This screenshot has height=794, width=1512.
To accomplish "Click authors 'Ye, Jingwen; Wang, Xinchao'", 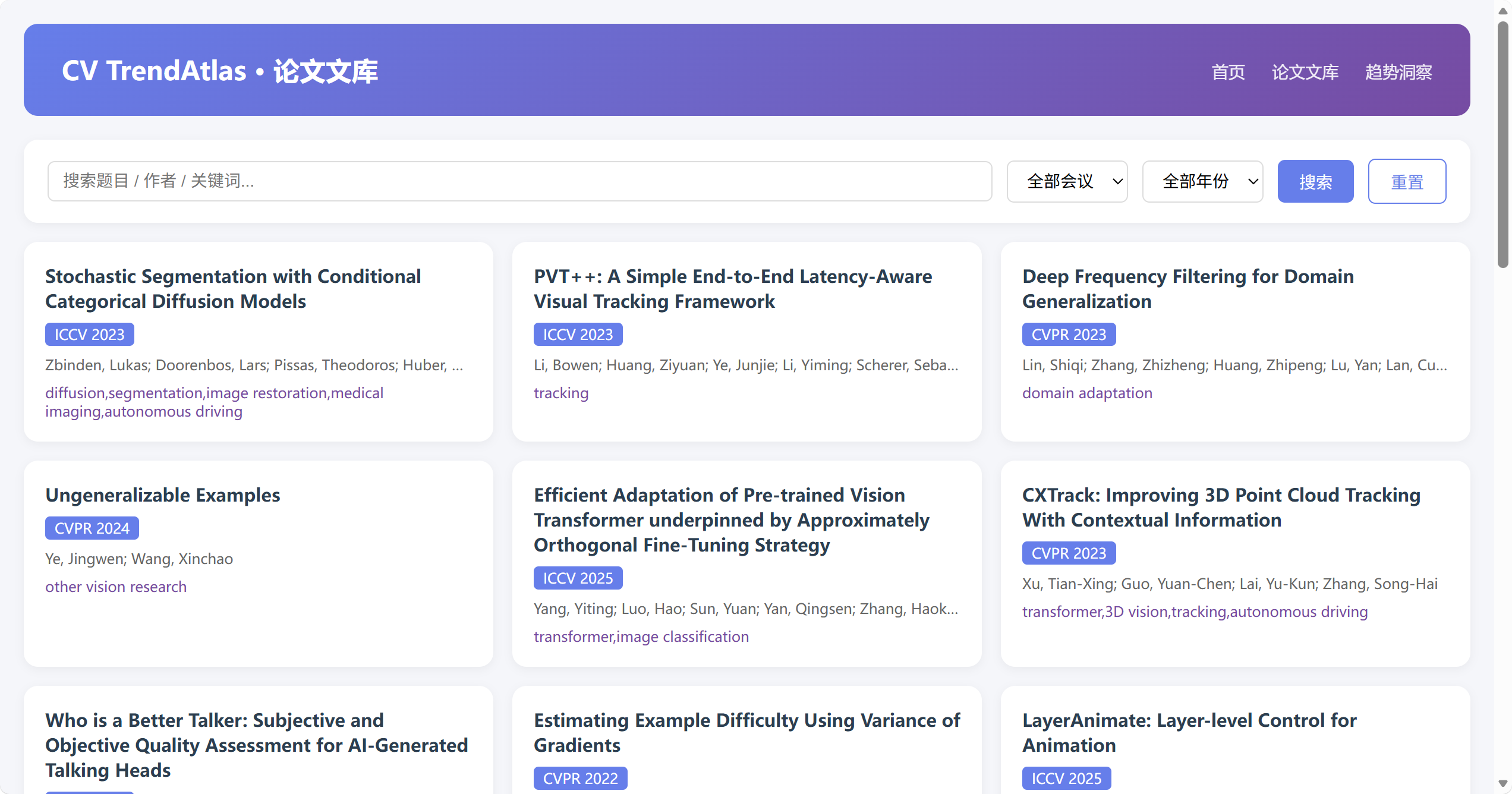I will click(139, 559).
